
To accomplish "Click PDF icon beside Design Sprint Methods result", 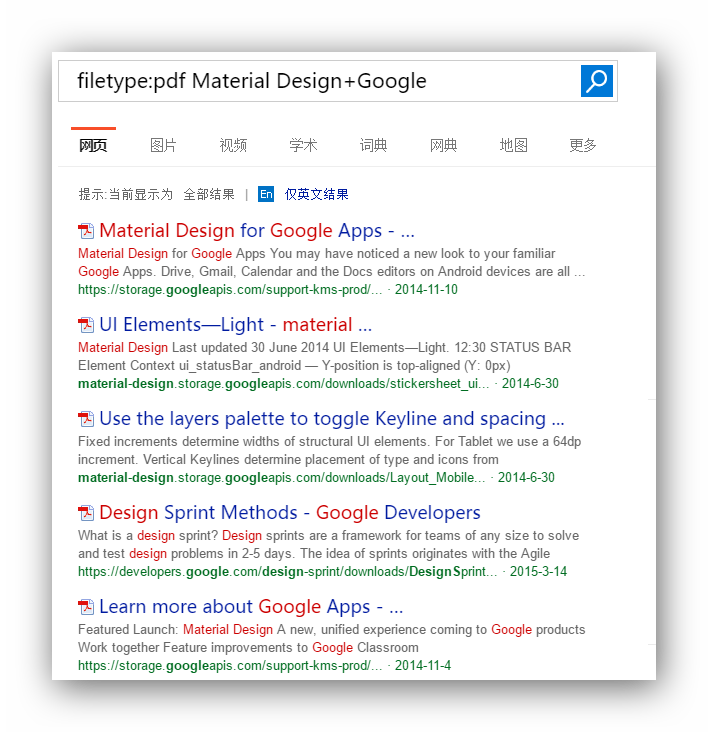I will click(86, 513).
